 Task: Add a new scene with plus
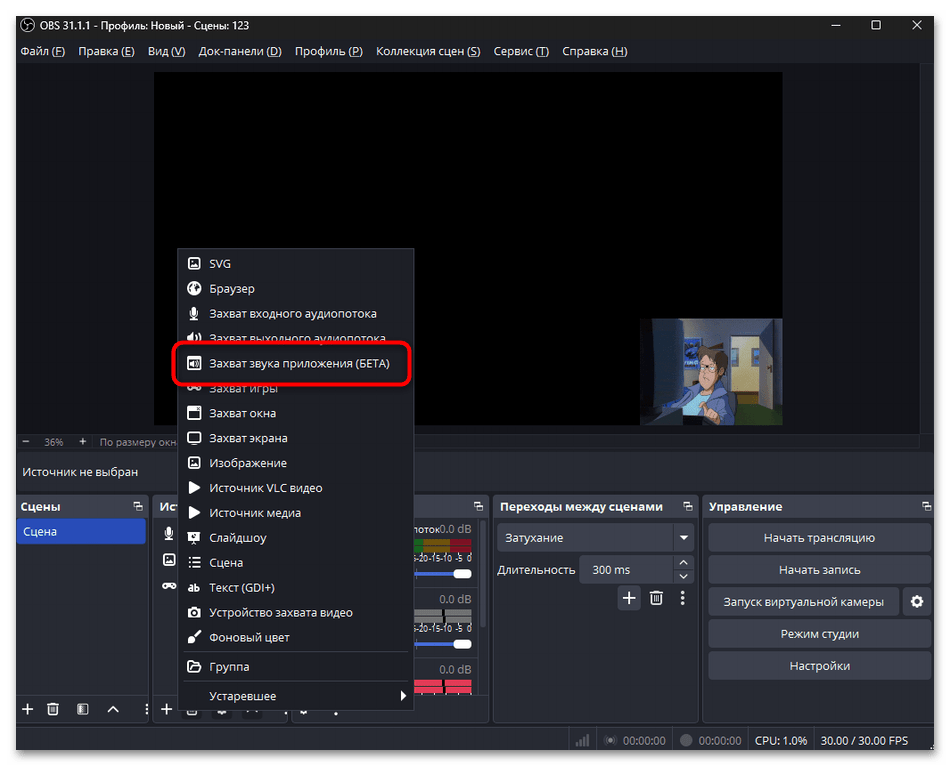pos(27,710)
